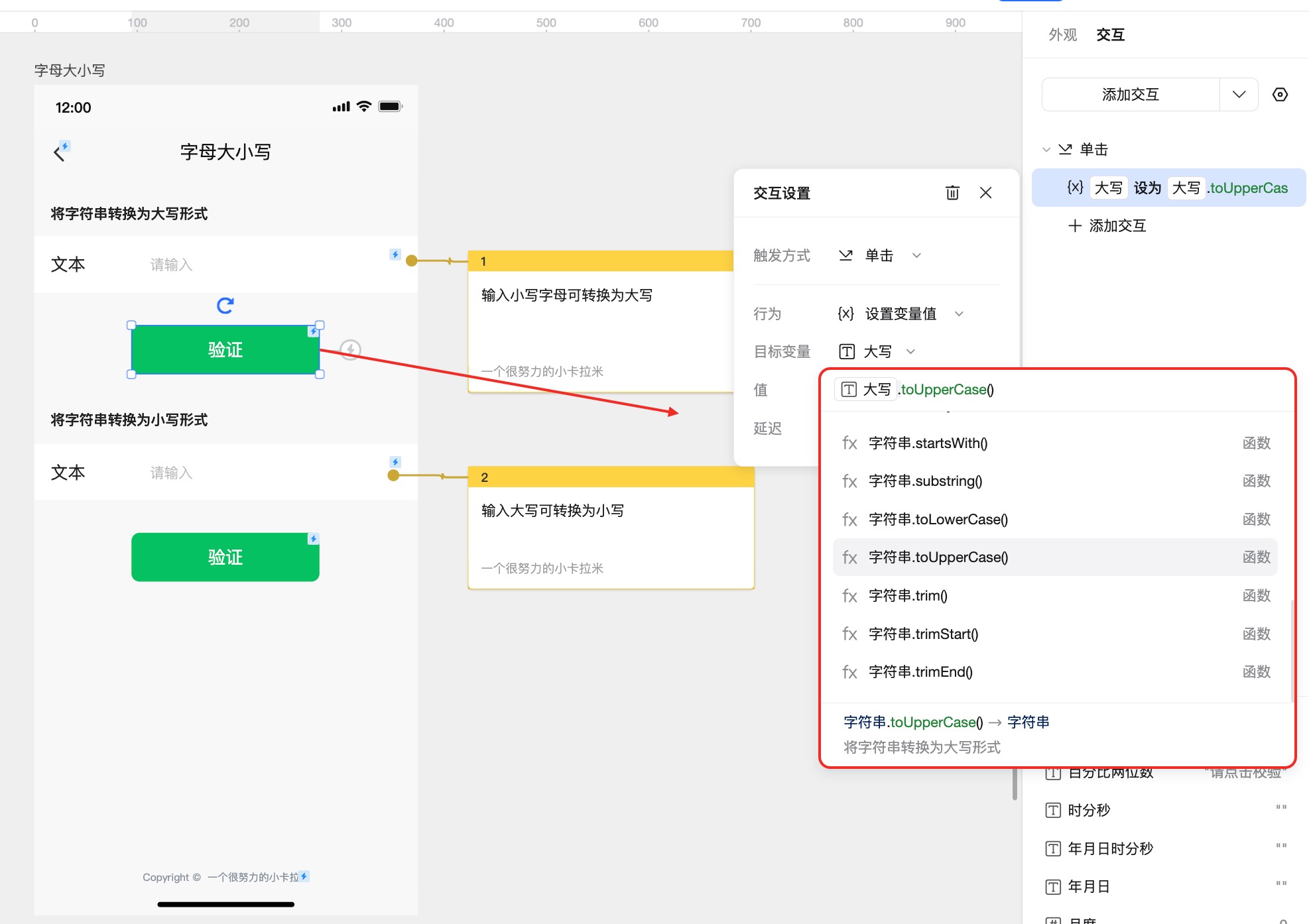
Task: Open the 添加交互 dropdown arrow
Action: point(1238,95)
